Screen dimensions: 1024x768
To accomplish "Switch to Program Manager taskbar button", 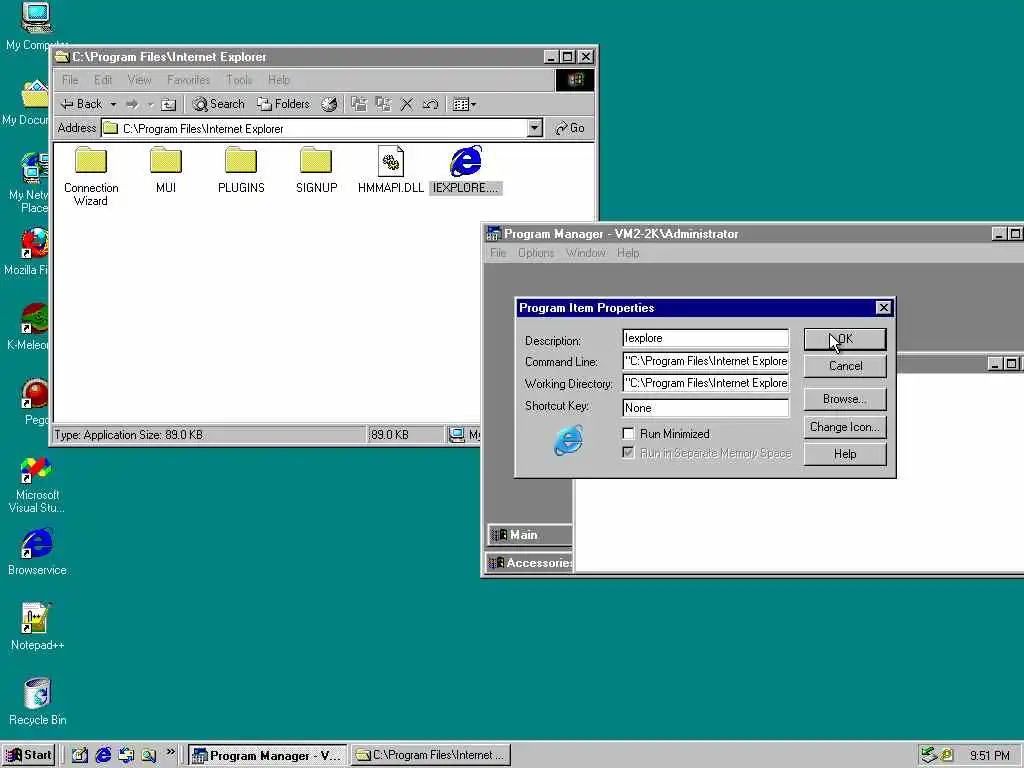I will pyautogui.click(x=267, y=755).
